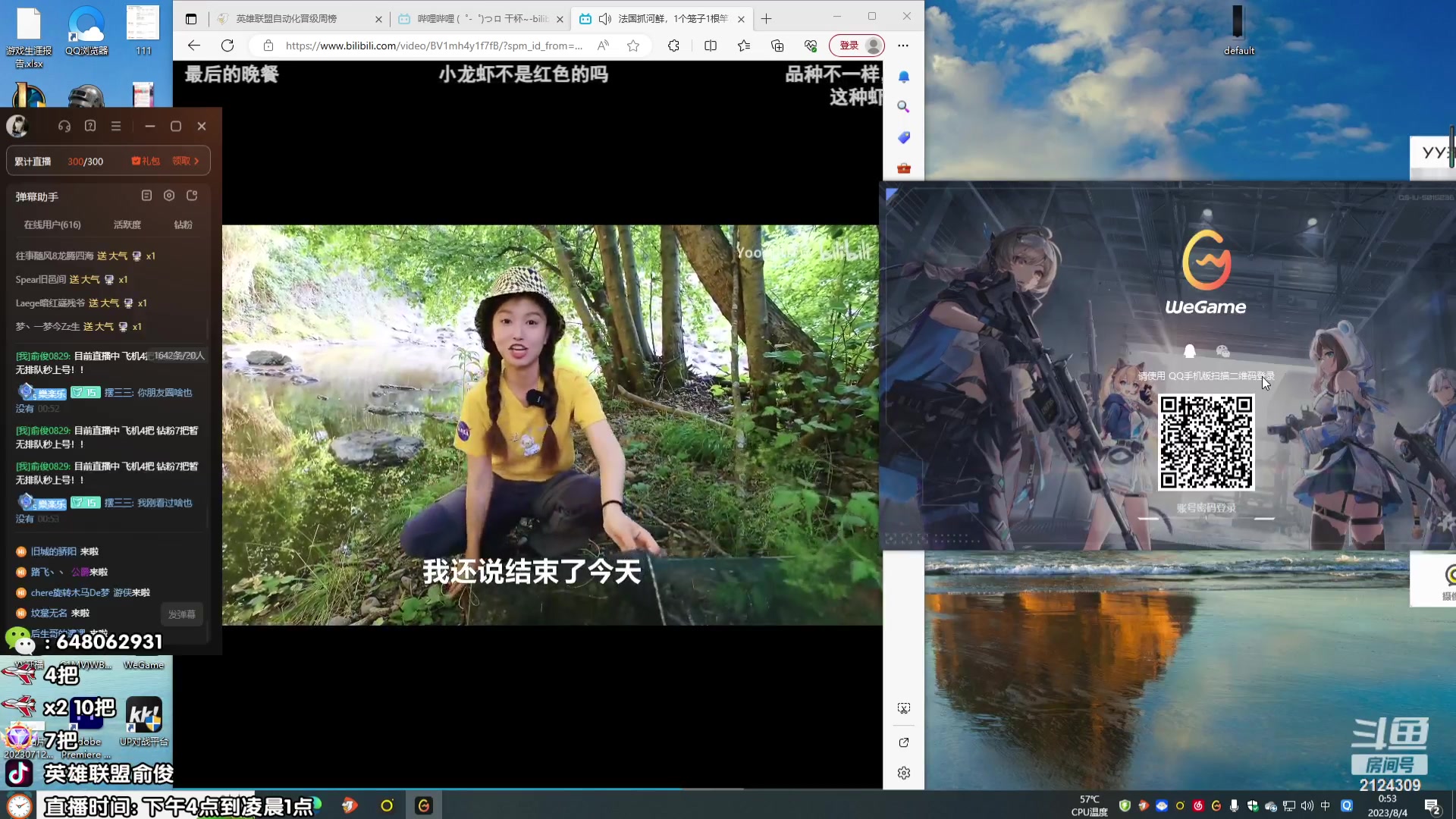Refresh the bilibili page
Viewport: 1456px width, 819px height.
[x=227, y=45]
